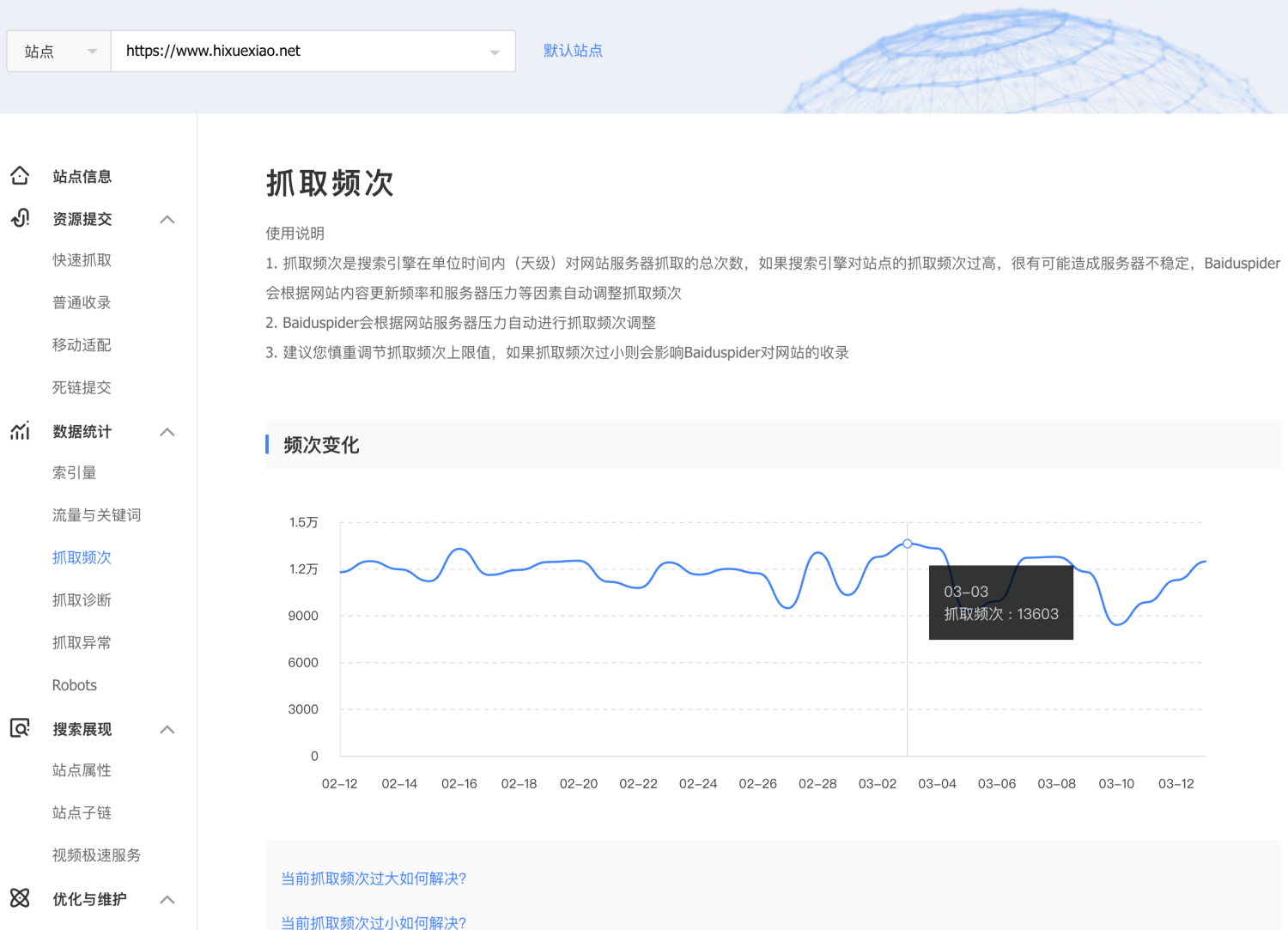The image size is (1288, 930).
Task: Collapse the 资源提交 section chevron
Action: click(x=167, y=219)
